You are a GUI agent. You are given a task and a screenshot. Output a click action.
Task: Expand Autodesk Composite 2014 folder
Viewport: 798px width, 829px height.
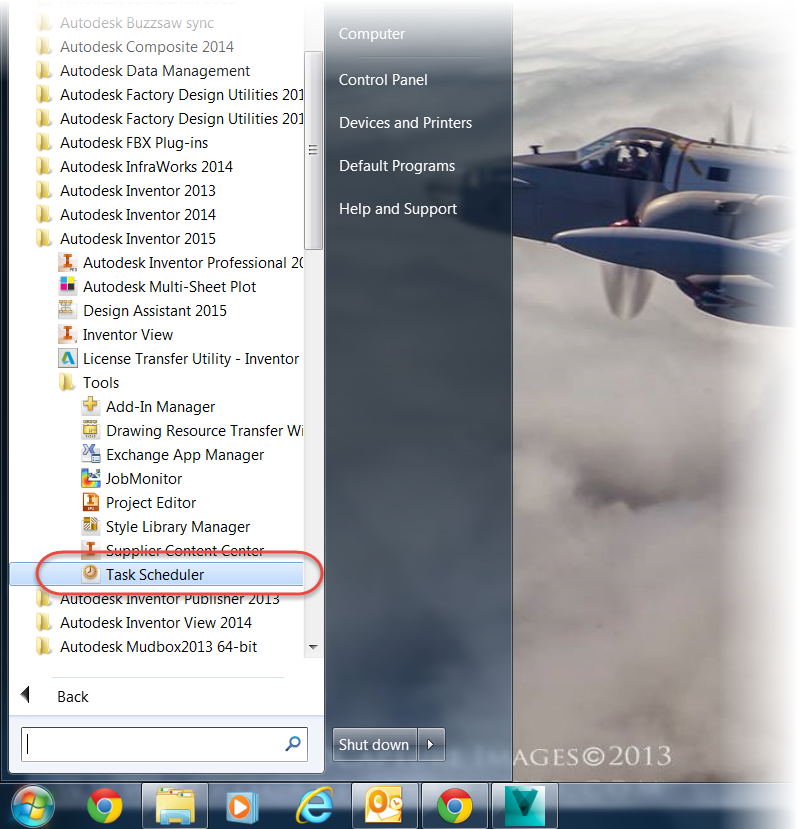coord(135,47)
